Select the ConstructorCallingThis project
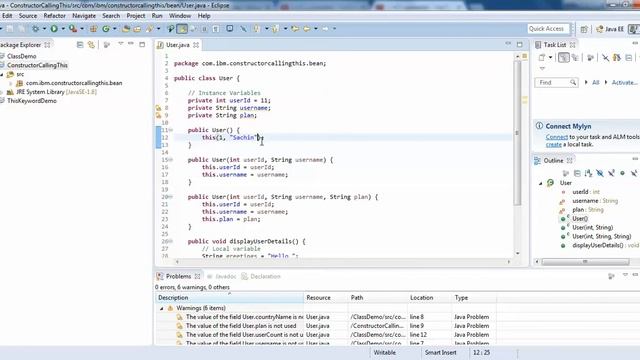This screenshot has height=360, width=640. point(37,65)
